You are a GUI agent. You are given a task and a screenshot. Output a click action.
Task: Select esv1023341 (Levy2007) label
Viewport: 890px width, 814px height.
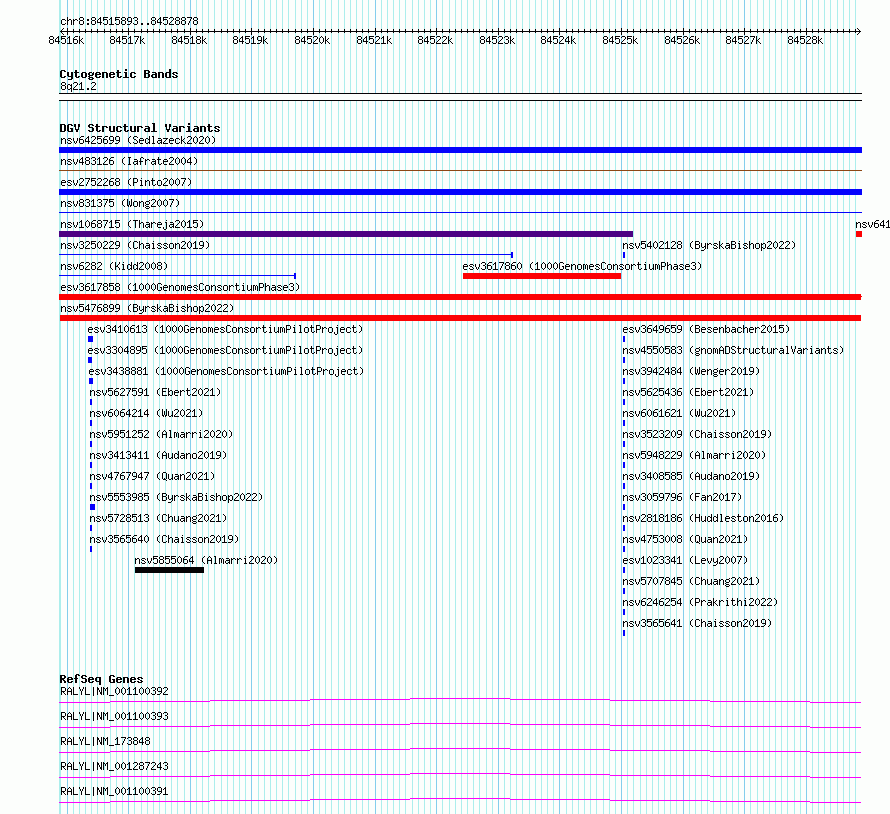pyautogui.click(x=685, y=560)
